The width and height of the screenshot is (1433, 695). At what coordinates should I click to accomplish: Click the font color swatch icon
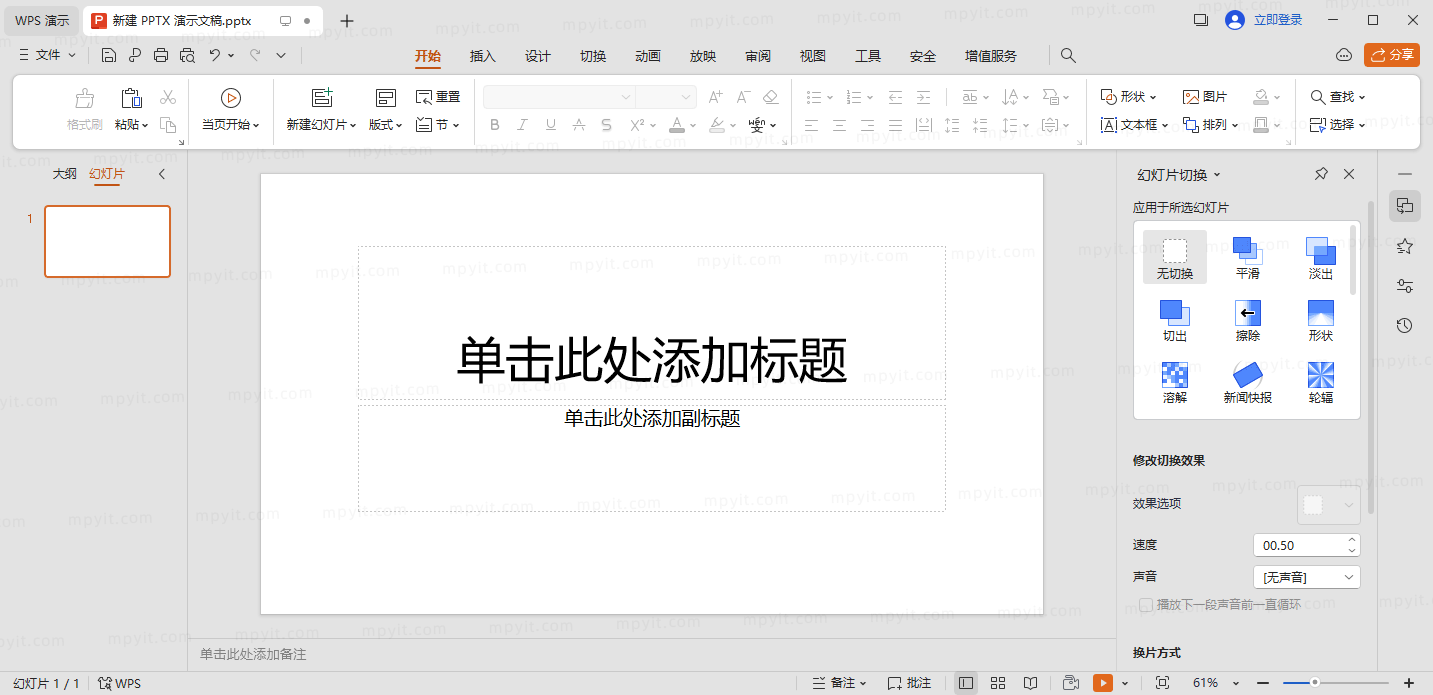(677, 125)
